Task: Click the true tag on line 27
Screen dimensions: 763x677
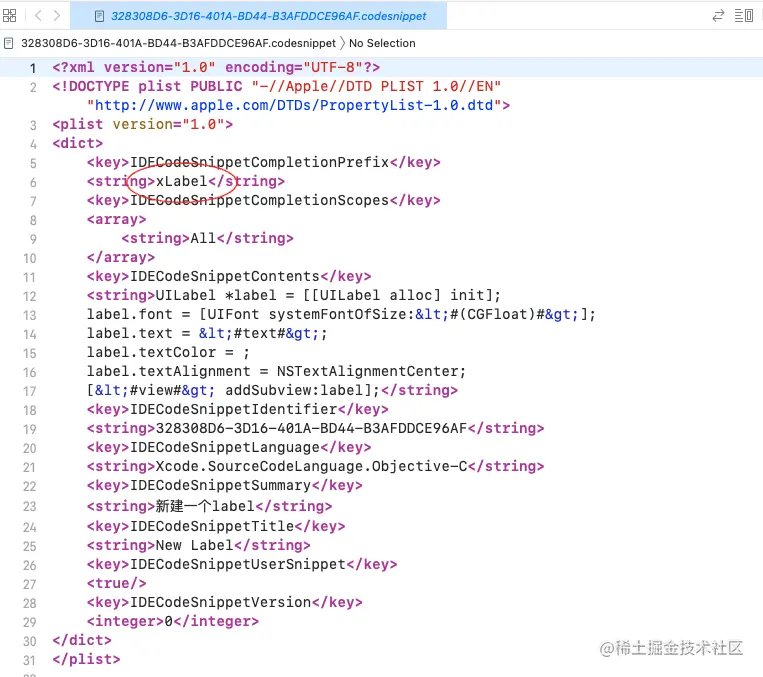Action: point(116,583)
